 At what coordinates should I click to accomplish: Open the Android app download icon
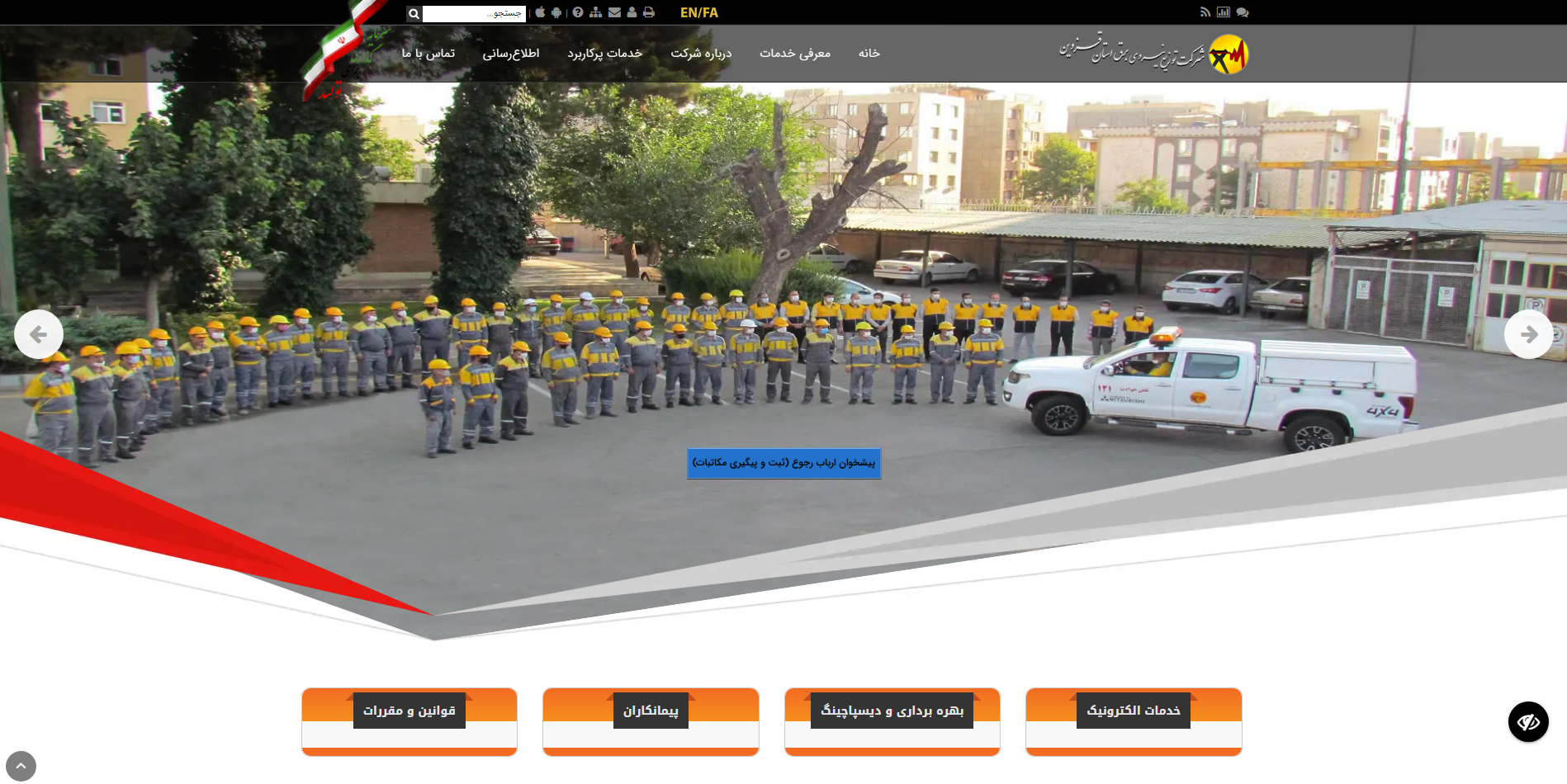(x=556, y=12)
